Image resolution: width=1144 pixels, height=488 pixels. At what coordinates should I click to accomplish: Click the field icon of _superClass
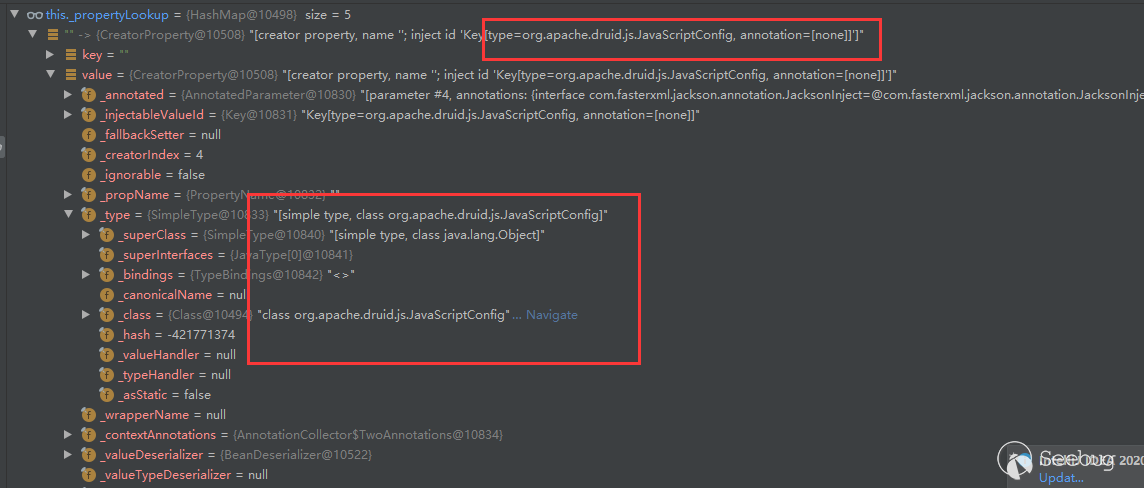click(x=107, y=235)
